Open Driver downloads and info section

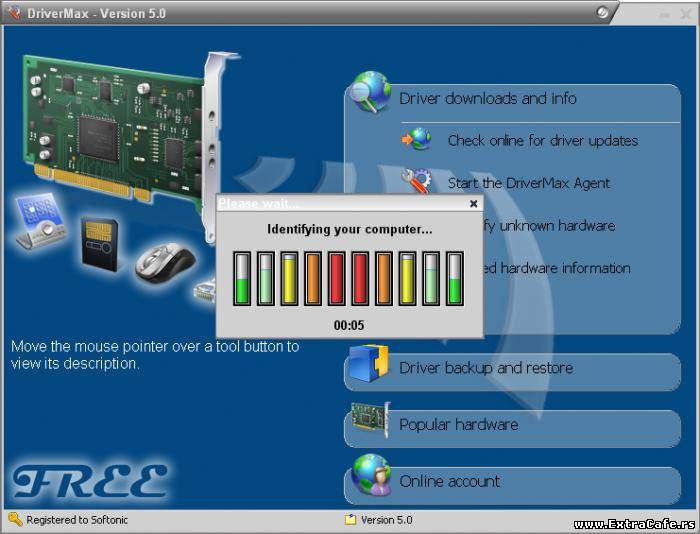[x=488, y=98]
